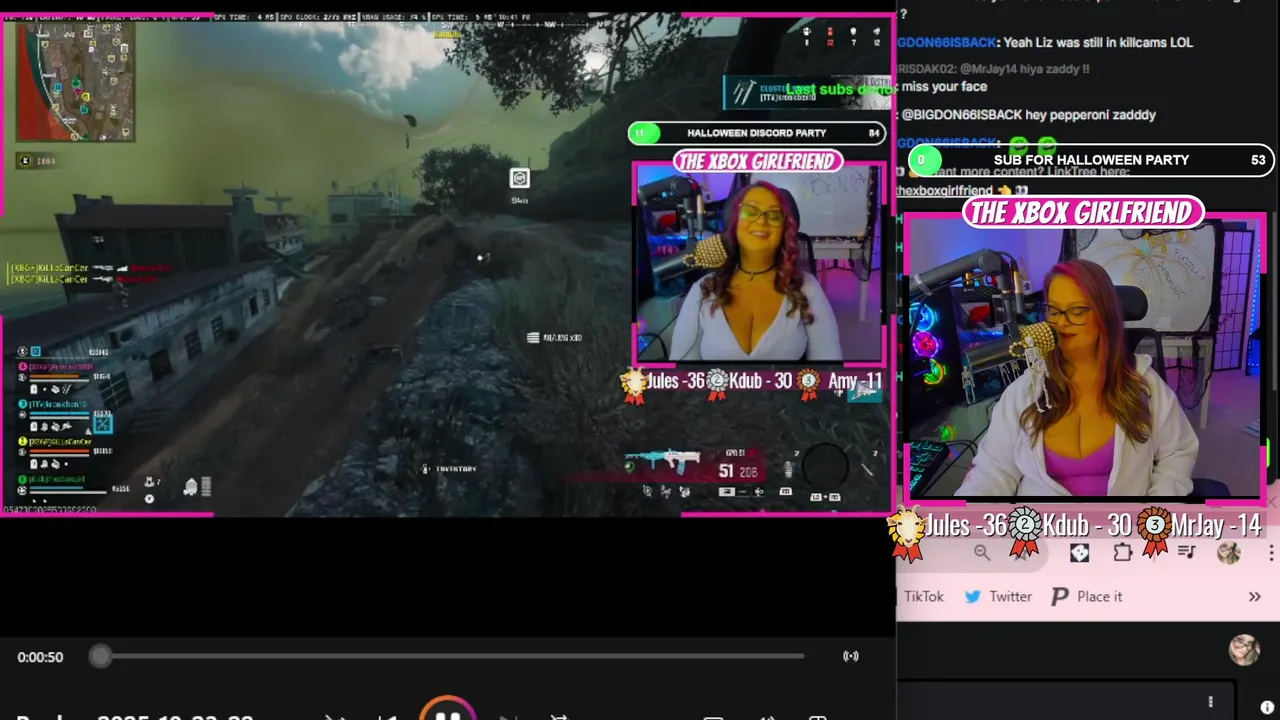1280x720 pixels.
Task: Click the game minimap in the video
Action: pos(75,82)
